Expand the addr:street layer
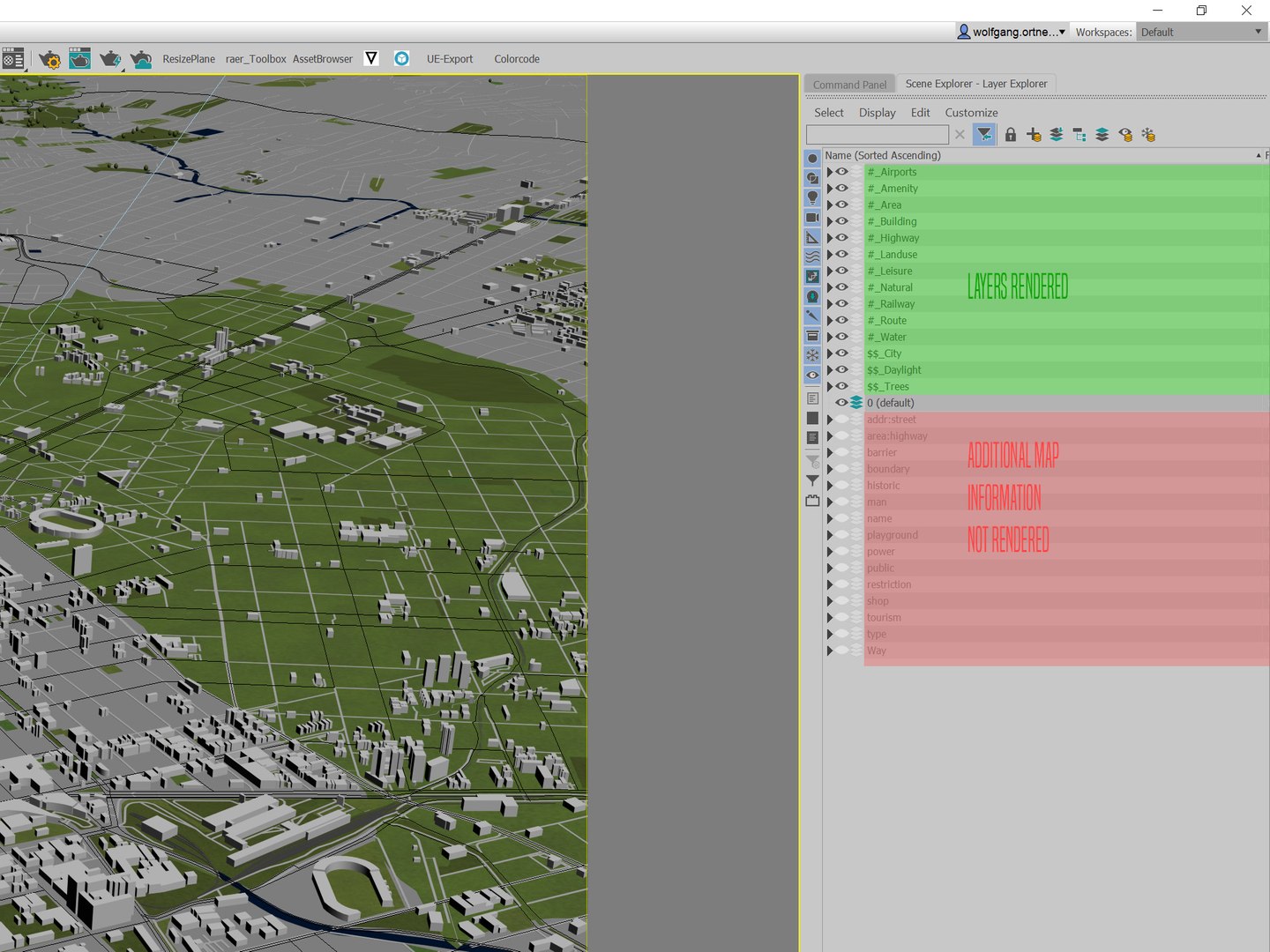The height and width of the screenshot is (952, 1270). coord(829,420)
